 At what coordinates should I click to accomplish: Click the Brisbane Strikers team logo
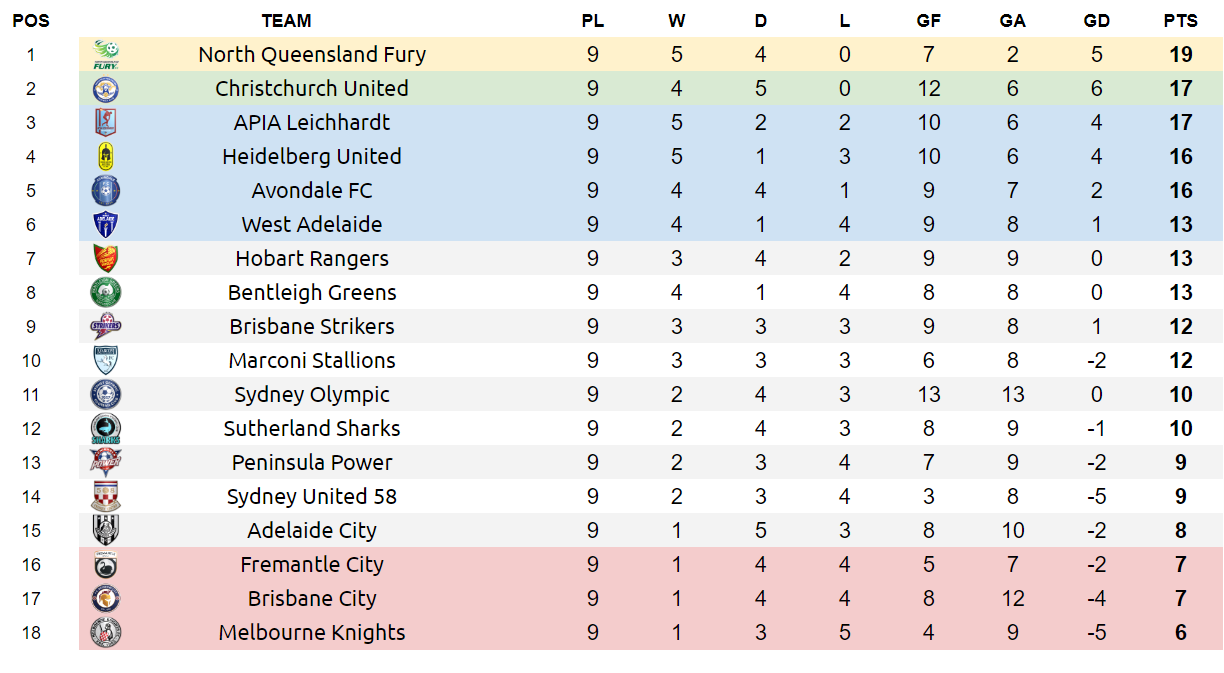pos(105,327)
